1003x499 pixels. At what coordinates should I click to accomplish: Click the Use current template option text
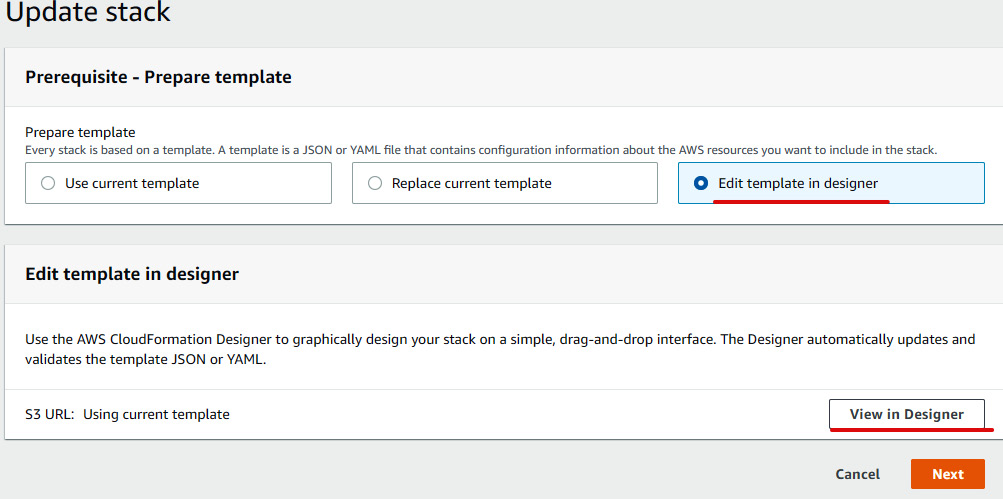click(x=132, y=184)
